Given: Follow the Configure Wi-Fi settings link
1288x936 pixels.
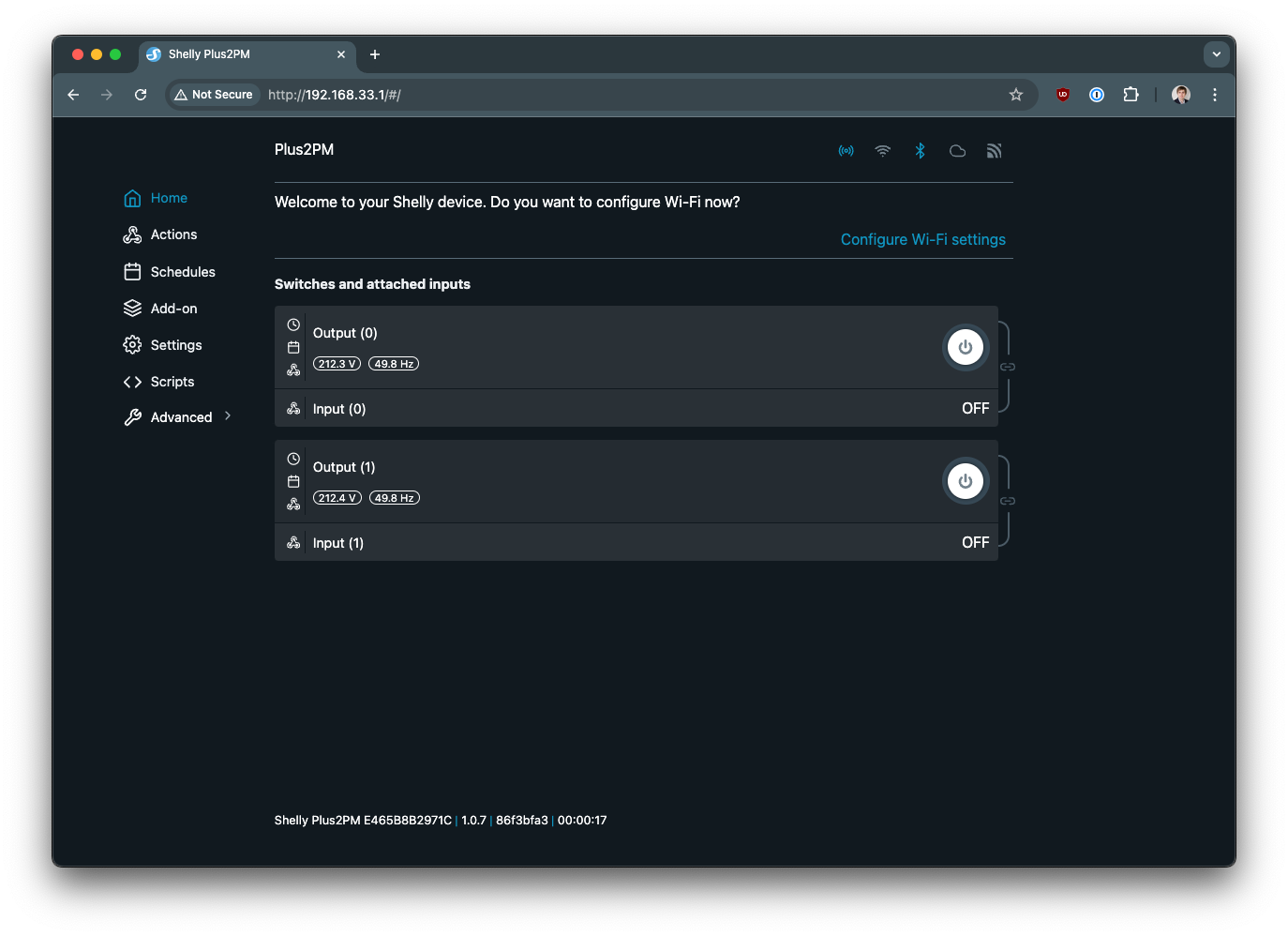Looking at the screenshot, I should click(x=923, y=239).
